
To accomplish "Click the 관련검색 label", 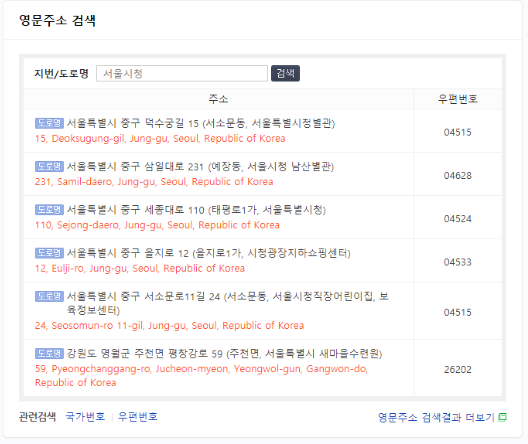I will [37, 417].
